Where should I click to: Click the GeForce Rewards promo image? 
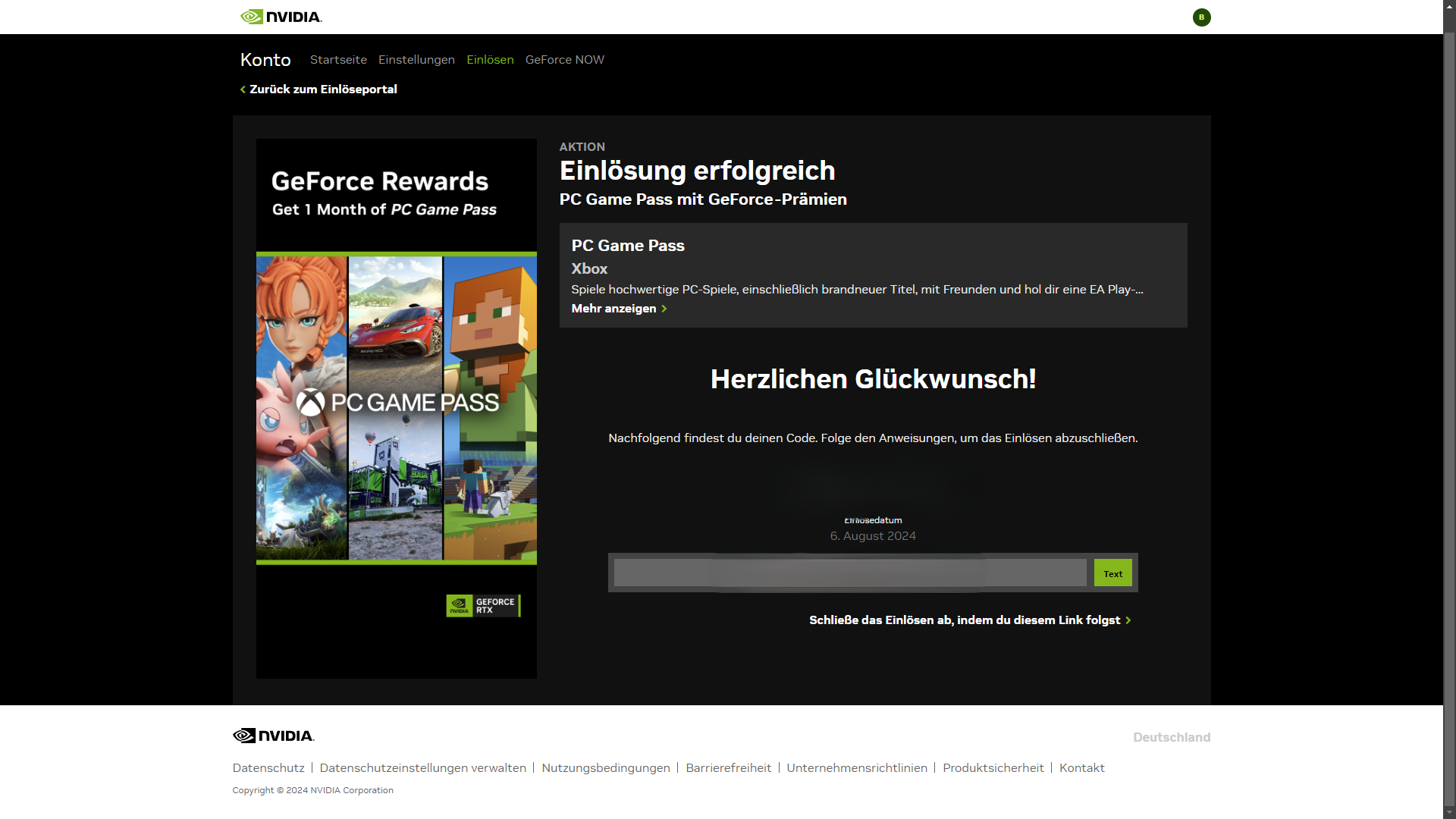pos(396,408)
